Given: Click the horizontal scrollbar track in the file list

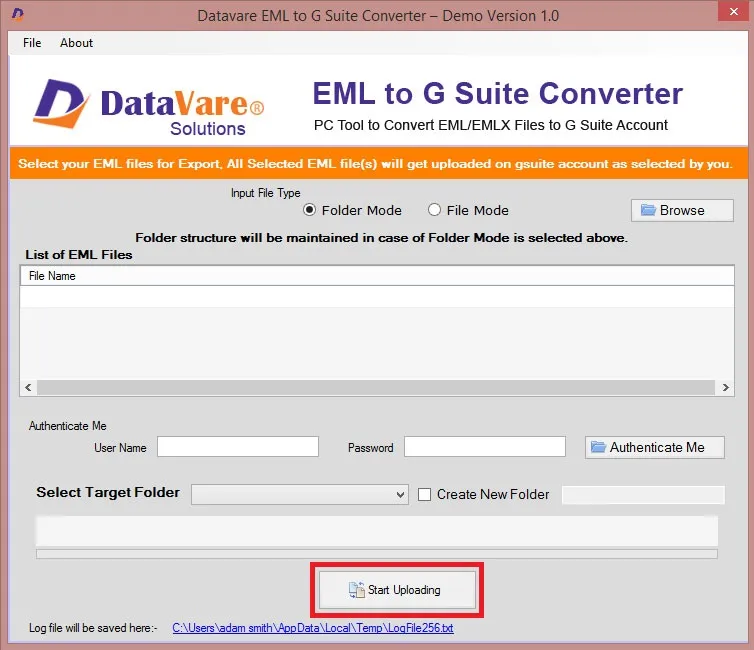Looking at the screenshot, I should (376, 388).
